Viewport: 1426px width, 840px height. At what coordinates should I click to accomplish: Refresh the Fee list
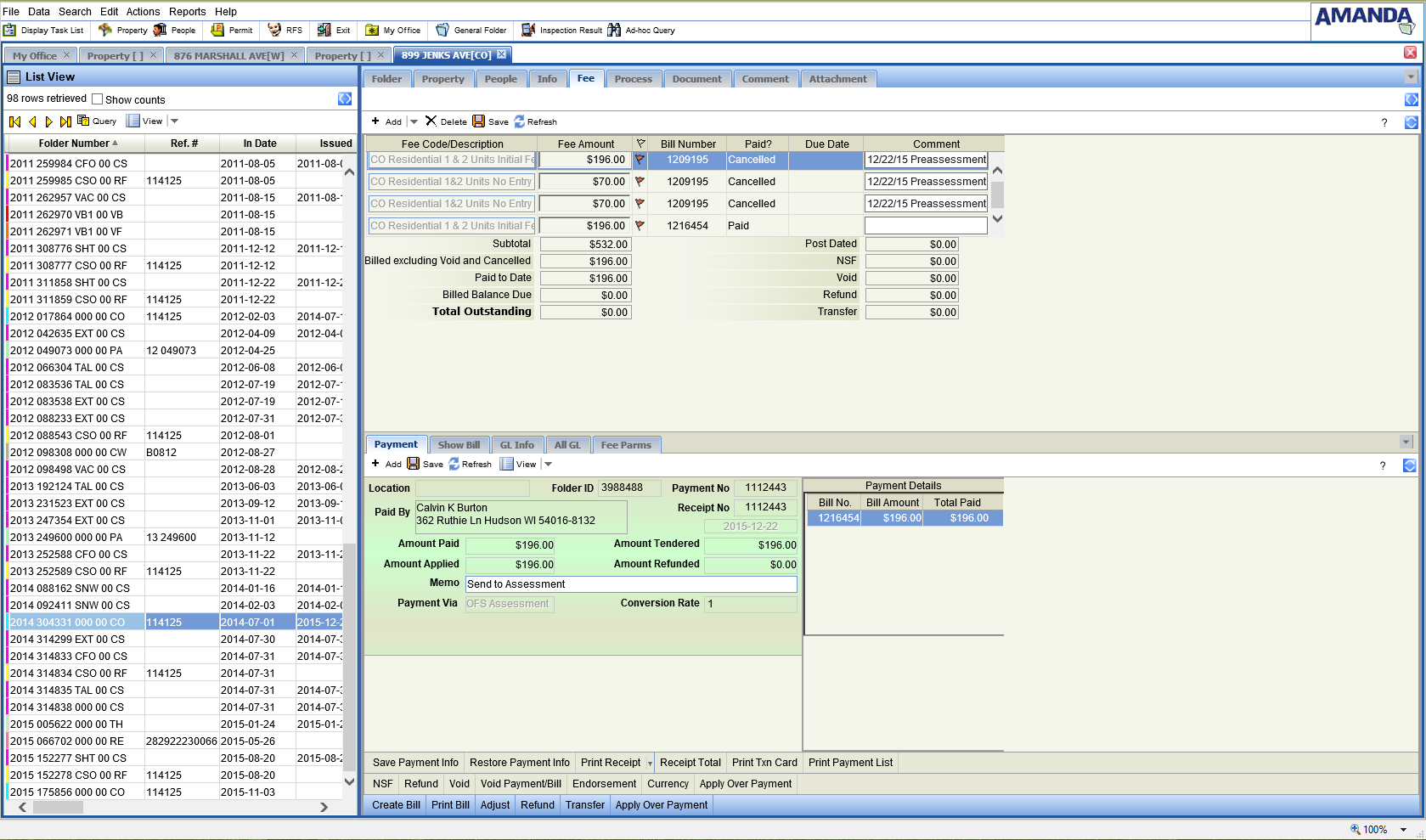535,121
